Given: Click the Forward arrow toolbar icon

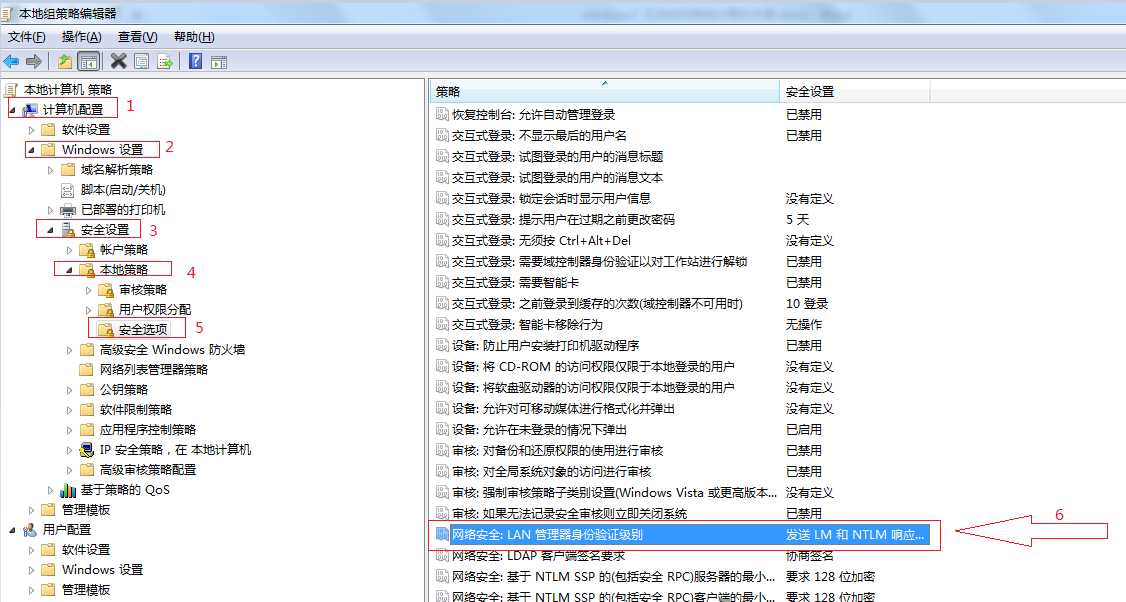Looking at the screenshot, I should (34, 62).
